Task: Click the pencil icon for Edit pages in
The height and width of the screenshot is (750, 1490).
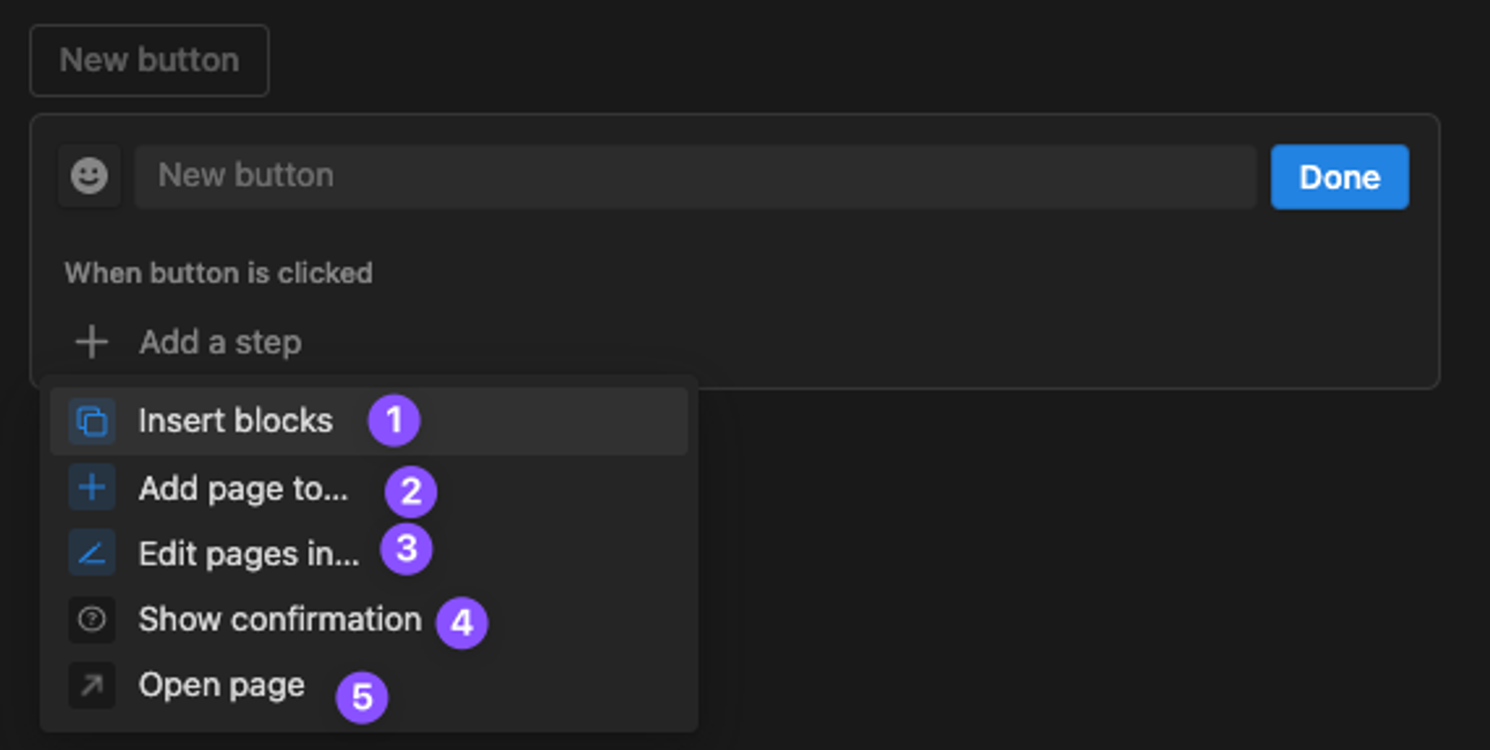Action: tap(92, 553)
